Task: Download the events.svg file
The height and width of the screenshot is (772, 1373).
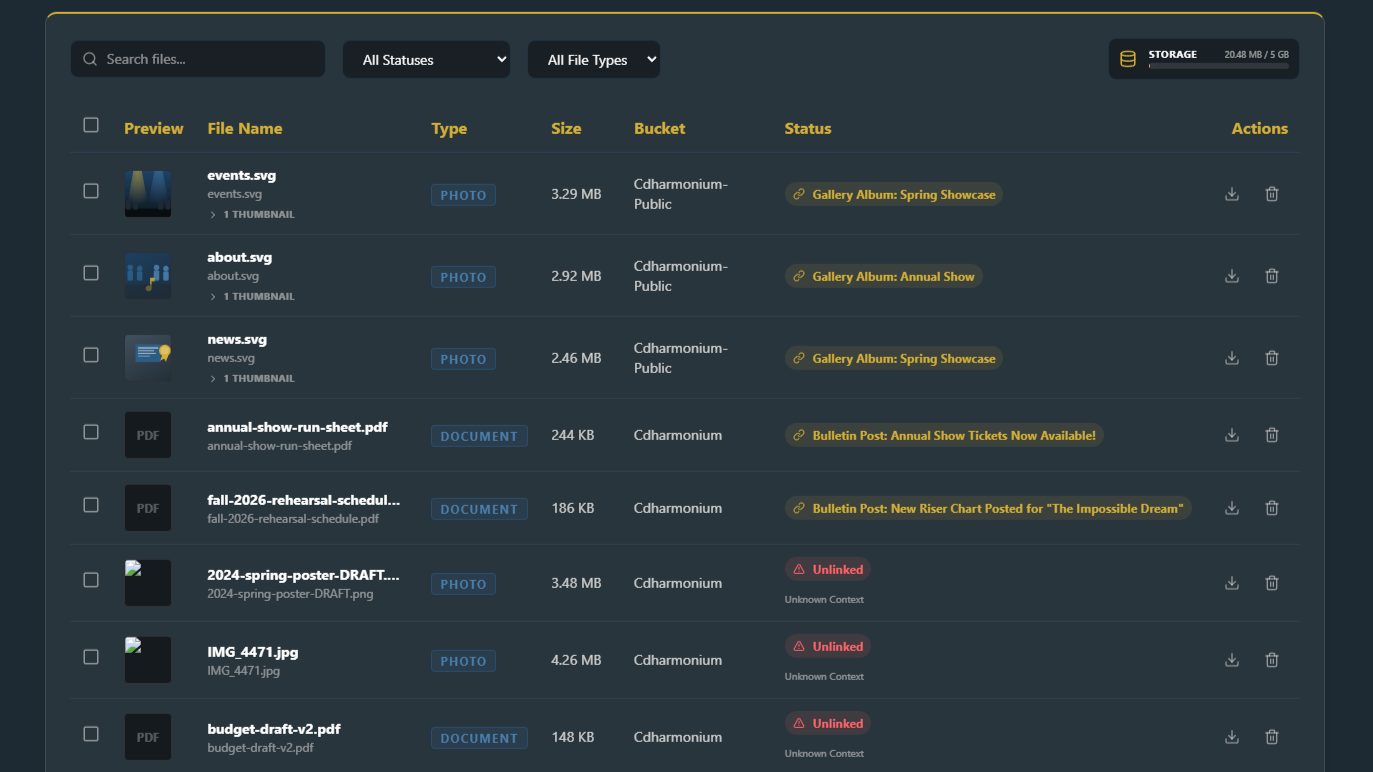Action: coord(1232,194)
